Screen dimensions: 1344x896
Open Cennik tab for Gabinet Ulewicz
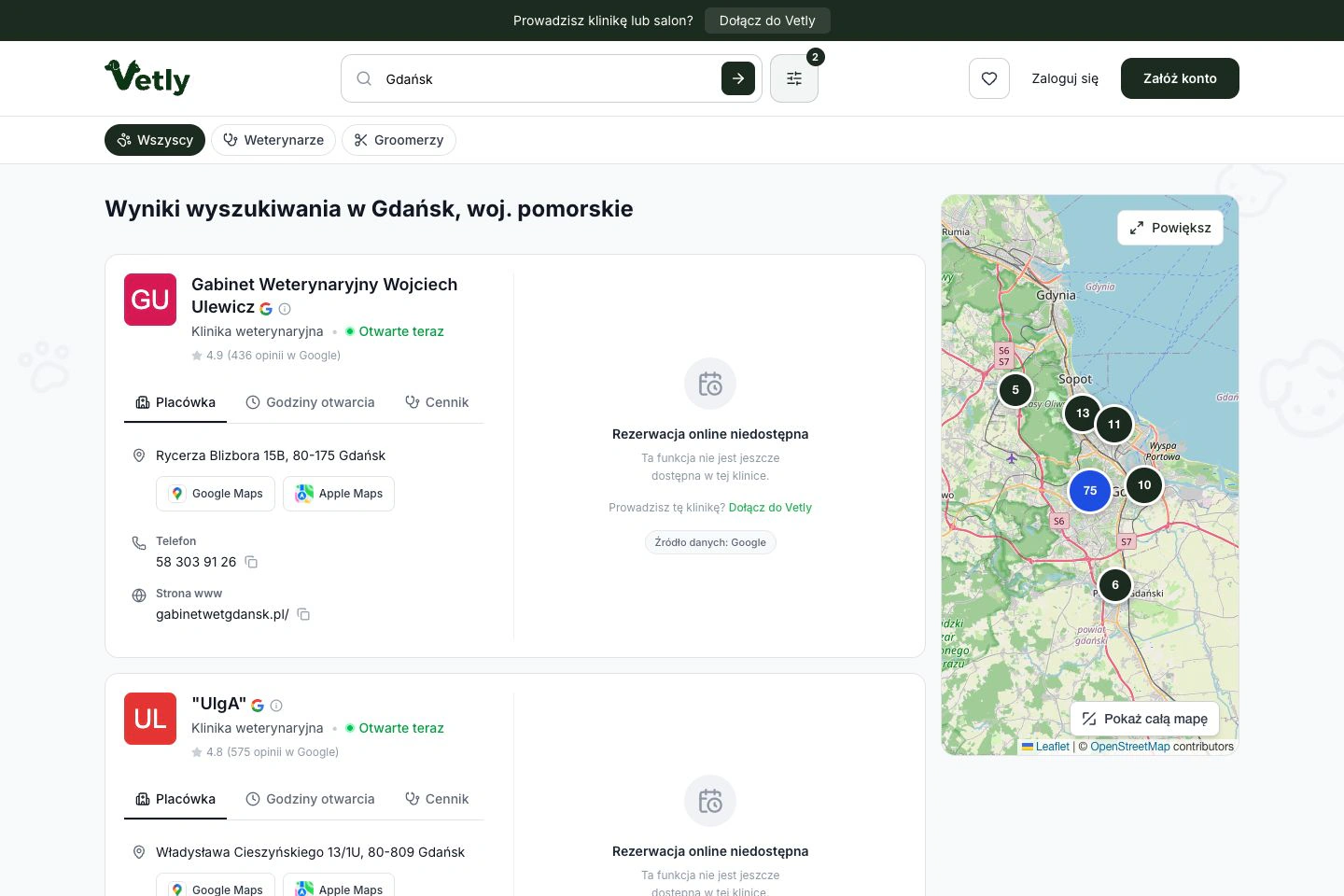pyautogui.click(x=437, y=402)
